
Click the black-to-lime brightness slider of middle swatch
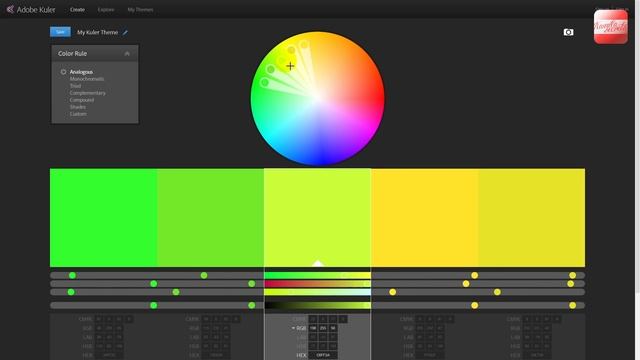click(x=318, y=305)
